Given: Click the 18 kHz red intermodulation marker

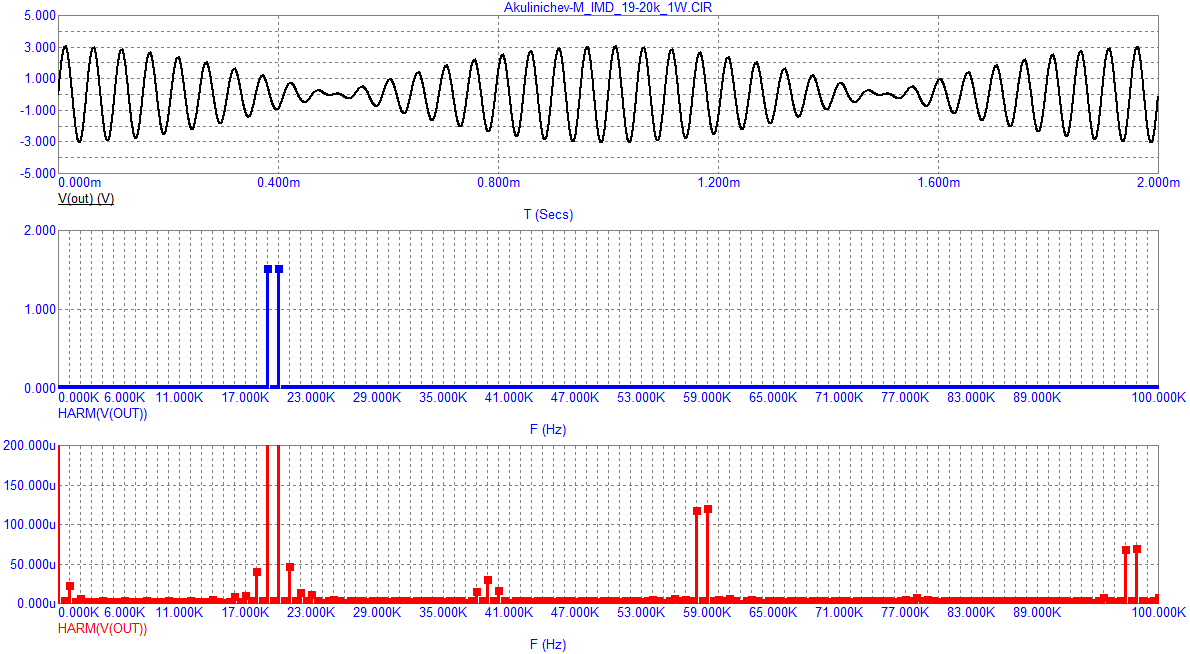Looking at the screenshot, I should [257, 572].
